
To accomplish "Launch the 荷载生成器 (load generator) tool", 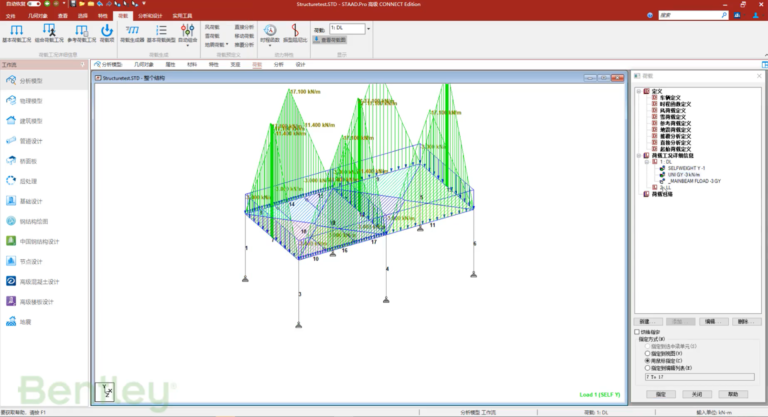I will click(x=132, y=33).
